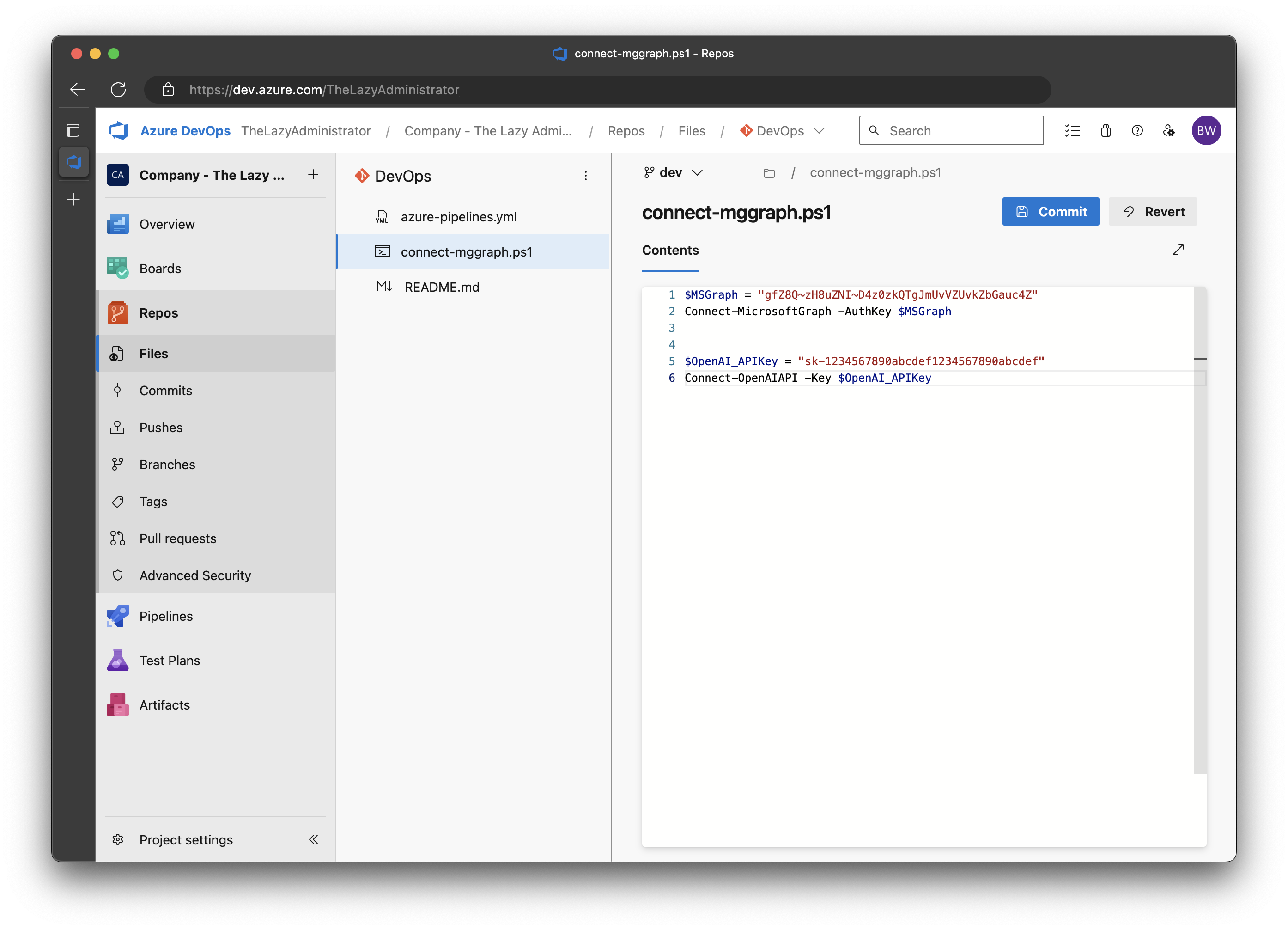Add a new tab with plus icon

(73, 199)
